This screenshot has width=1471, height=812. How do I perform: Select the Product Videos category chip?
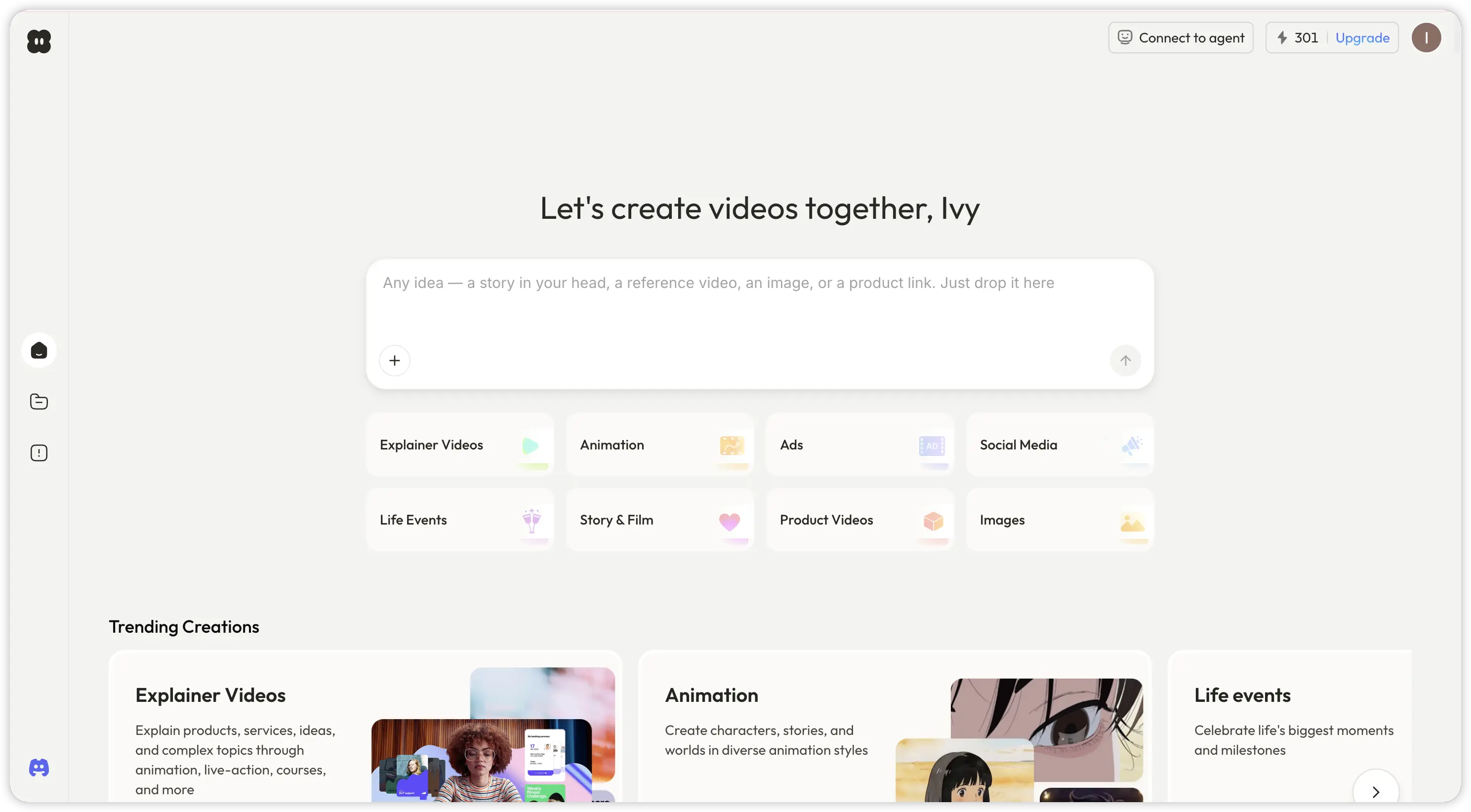pos(859,520)
